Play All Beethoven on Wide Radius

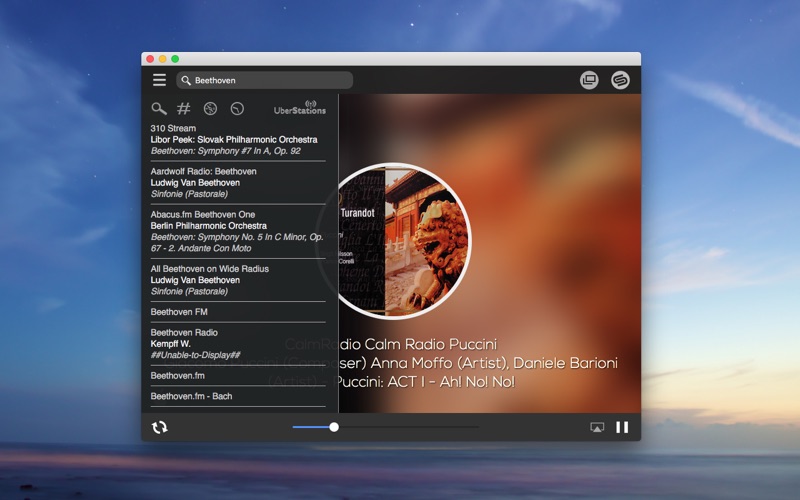209,269
